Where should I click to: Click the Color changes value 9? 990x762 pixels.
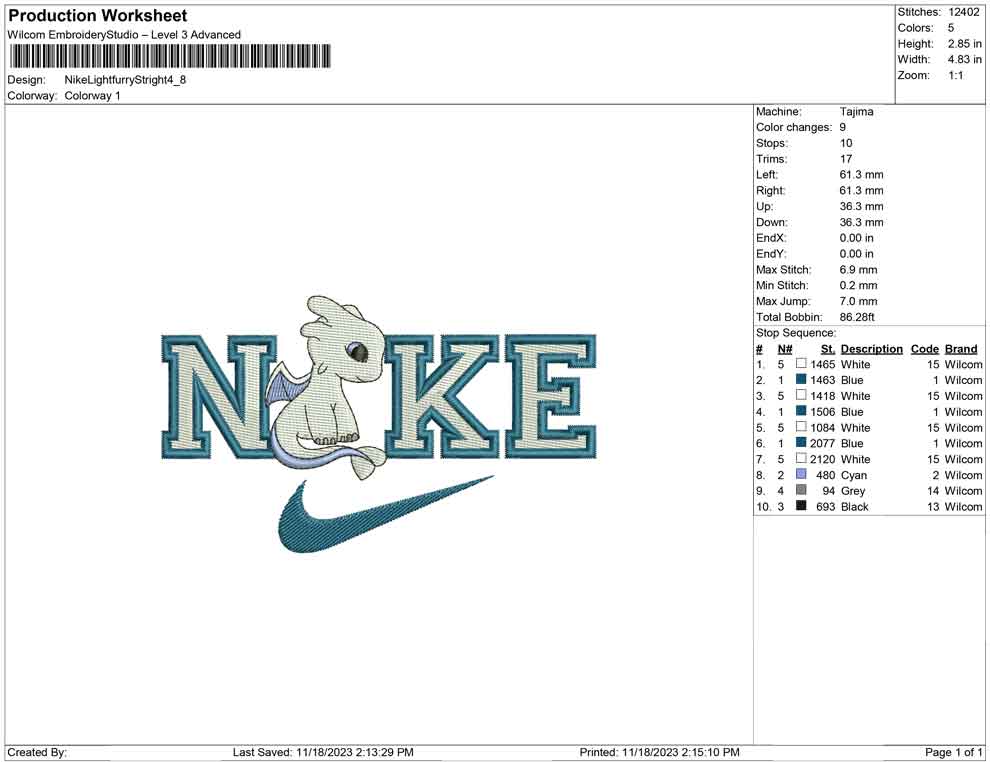click(843, 128)
